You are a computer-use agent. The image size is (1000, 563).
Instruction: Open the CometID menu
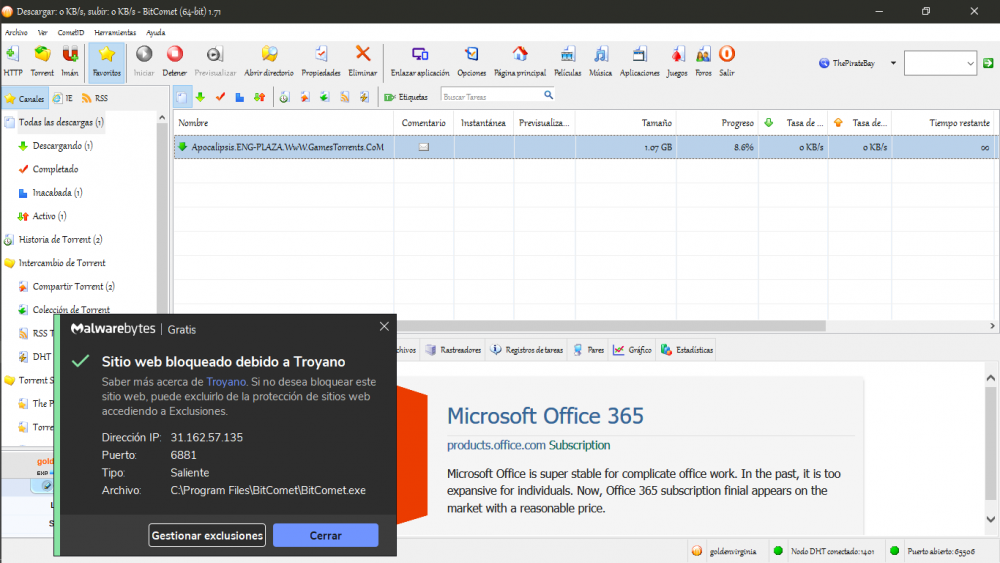pyautogui.click(x=71, y=32)
